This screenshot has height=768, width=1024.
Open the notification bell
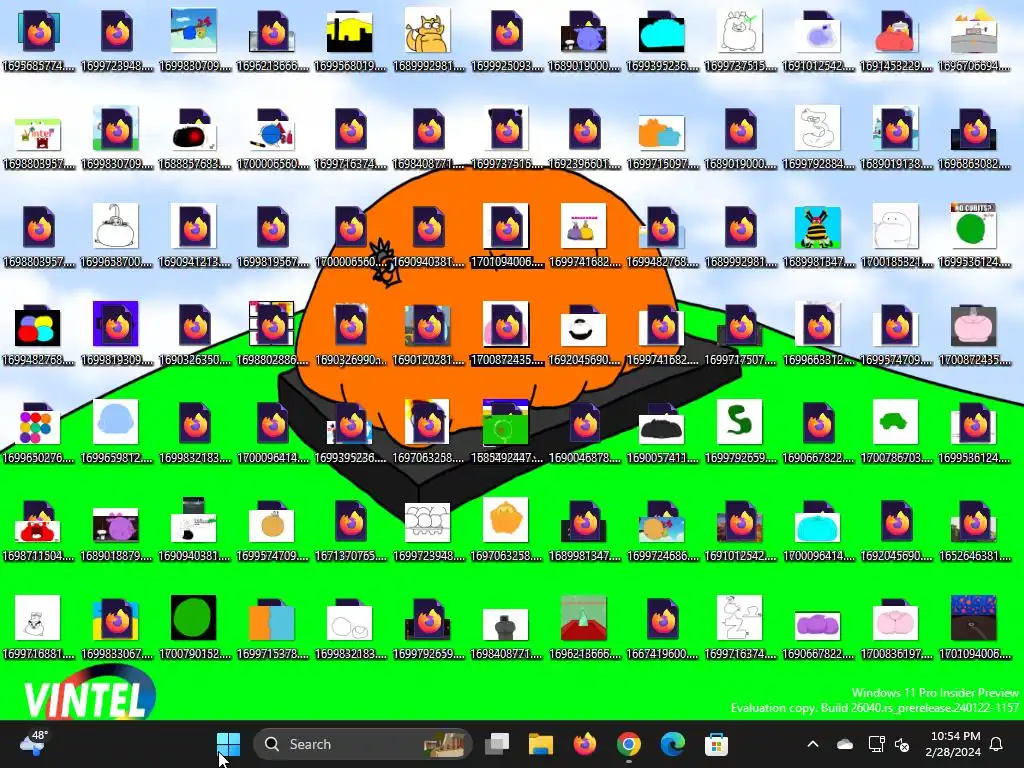click(997, 744)
